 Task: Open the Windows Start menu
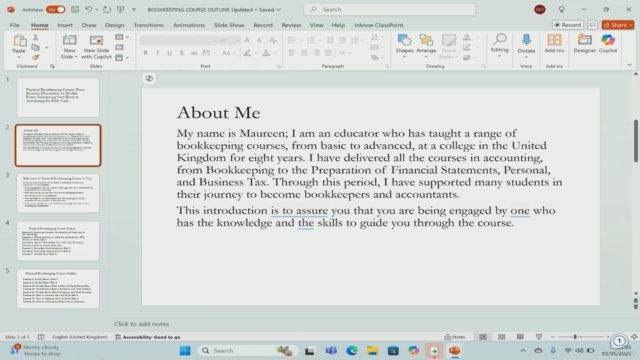[185, 351]
